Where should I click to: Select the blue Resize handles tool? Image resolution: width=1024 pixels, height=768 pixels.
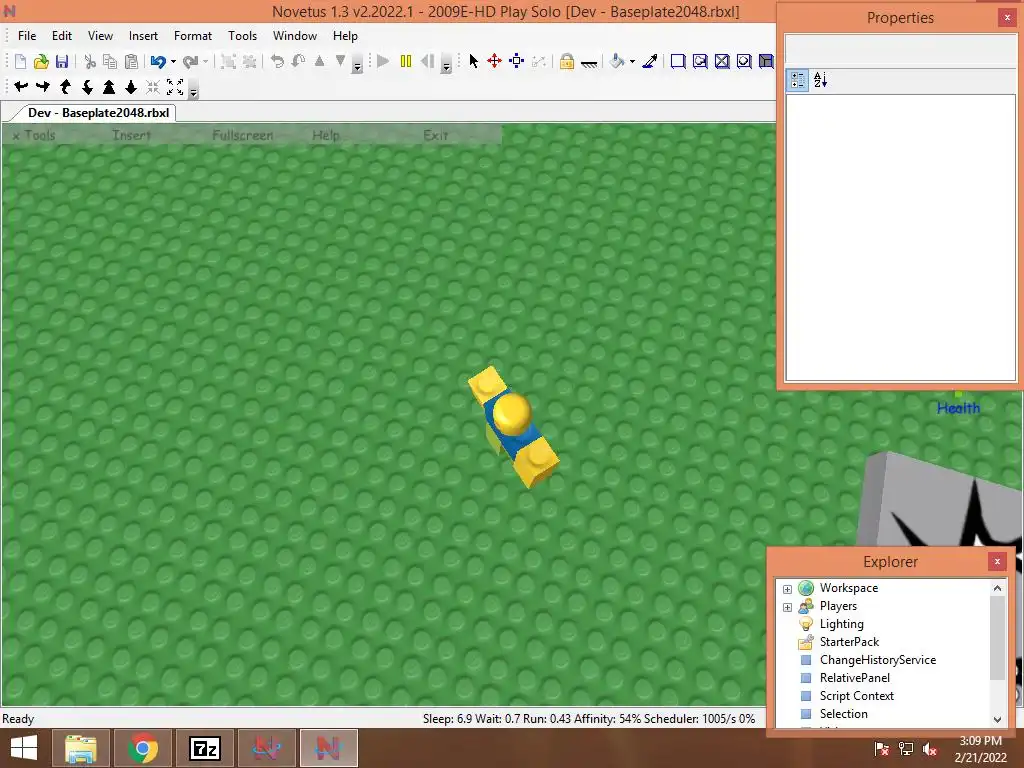pyautogui.click(x=517, y=61)
